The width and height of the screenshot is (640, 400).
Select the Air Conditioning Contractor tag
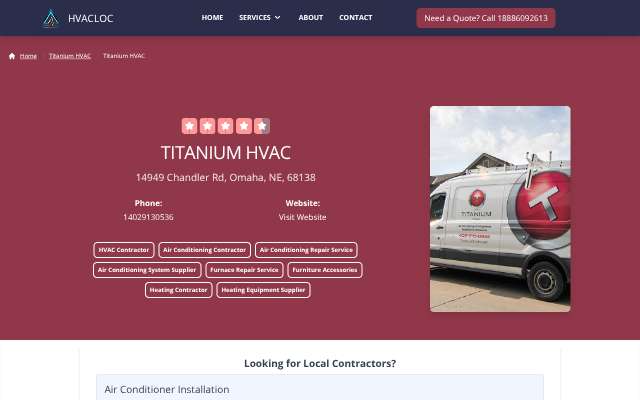[x=204, y=250]
